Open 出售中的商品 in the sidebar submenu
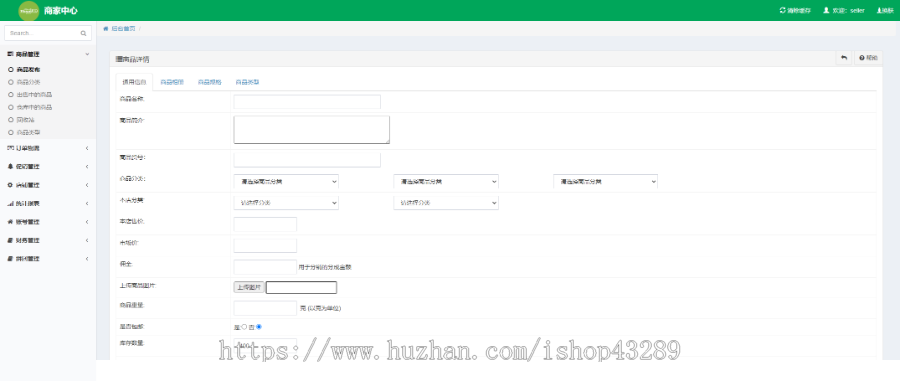The image size is (900, 381). (34, 95)
